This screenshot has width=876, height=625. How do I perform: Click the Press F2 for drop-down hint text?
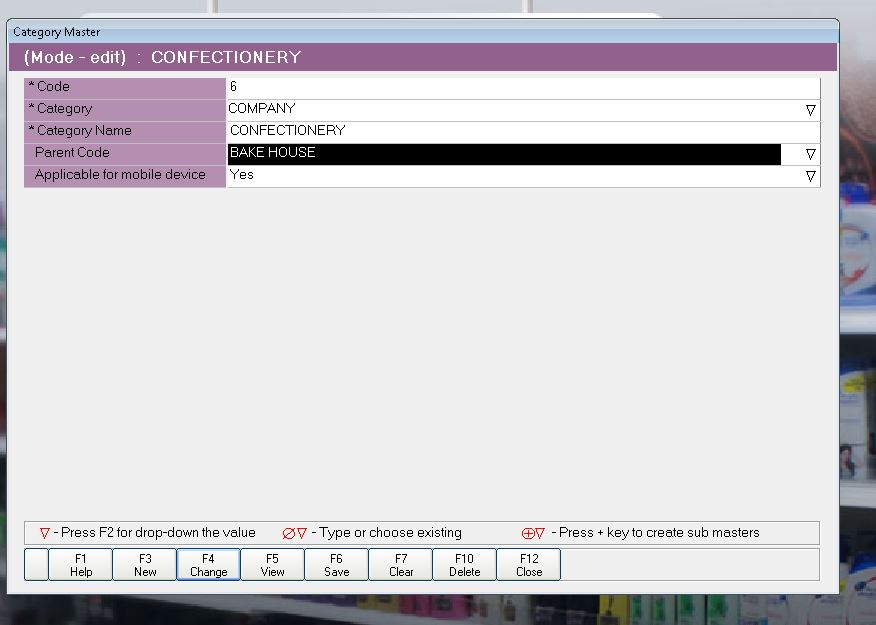[154, 533]
